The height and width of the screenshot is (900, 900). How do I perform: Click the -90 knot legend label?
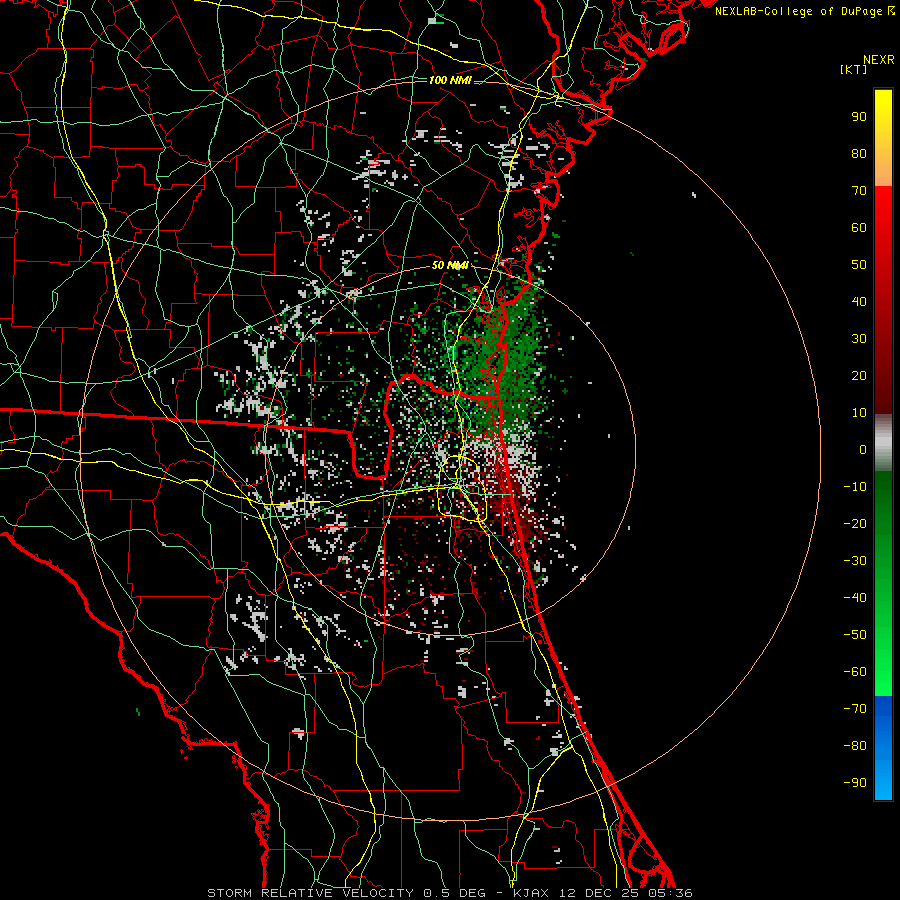(855, 783)
